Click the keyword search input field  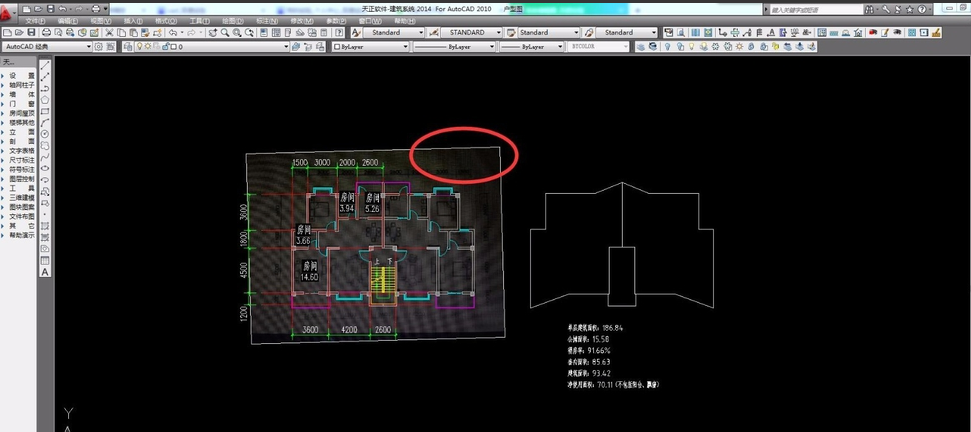[x=810, y=9]
